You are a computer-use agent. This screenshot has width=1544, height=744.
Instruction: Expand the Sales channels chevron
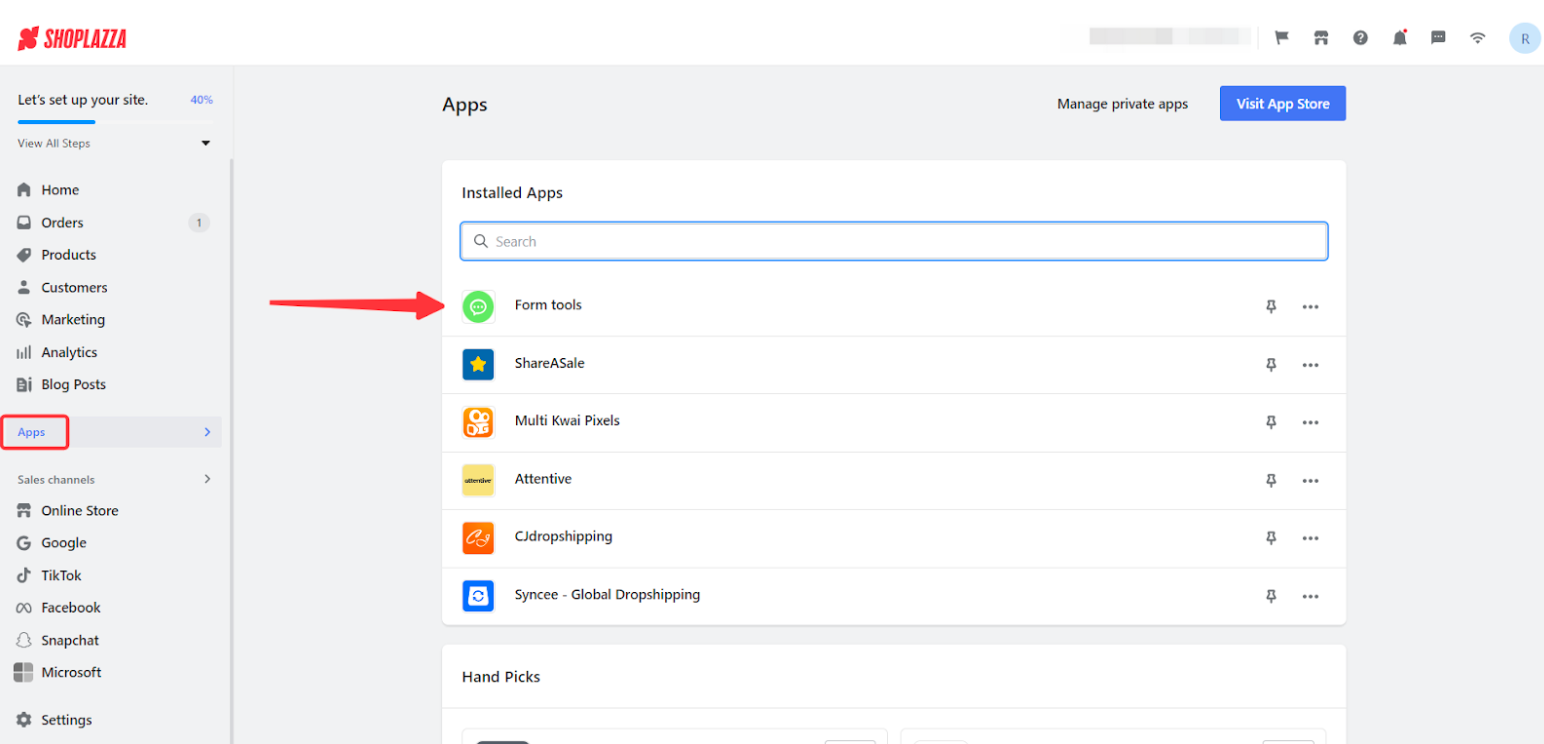click(207, 479)
